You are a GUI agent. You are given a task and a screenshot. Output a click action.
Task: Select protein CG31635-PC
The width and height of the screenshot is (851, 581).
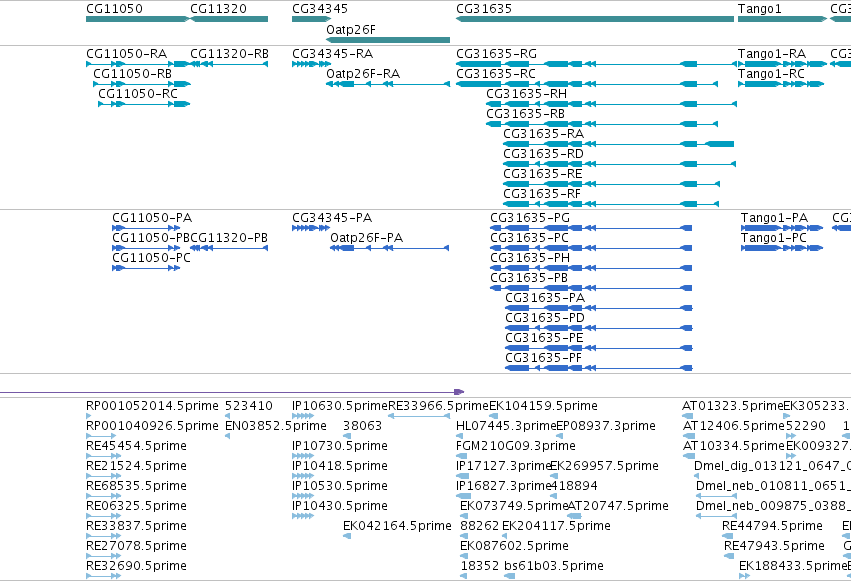[591, 248]
